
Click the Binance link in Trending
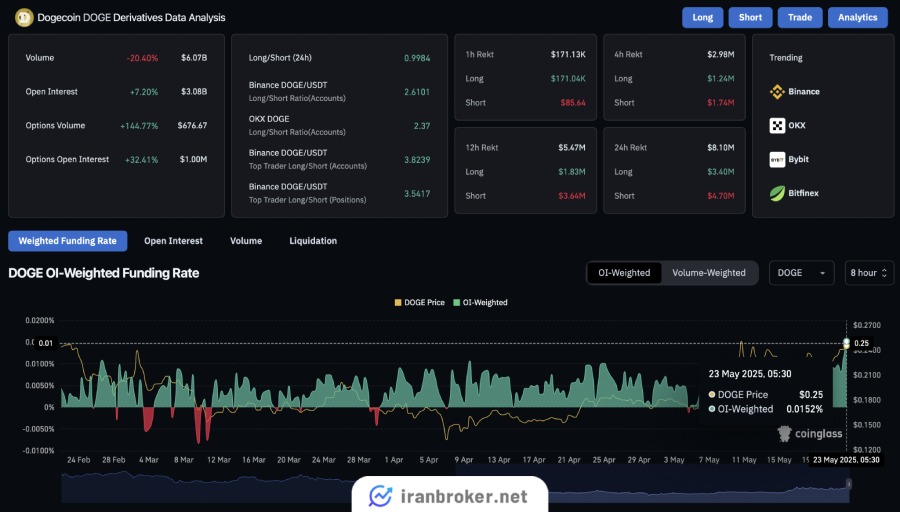click(x=804, y=92)
